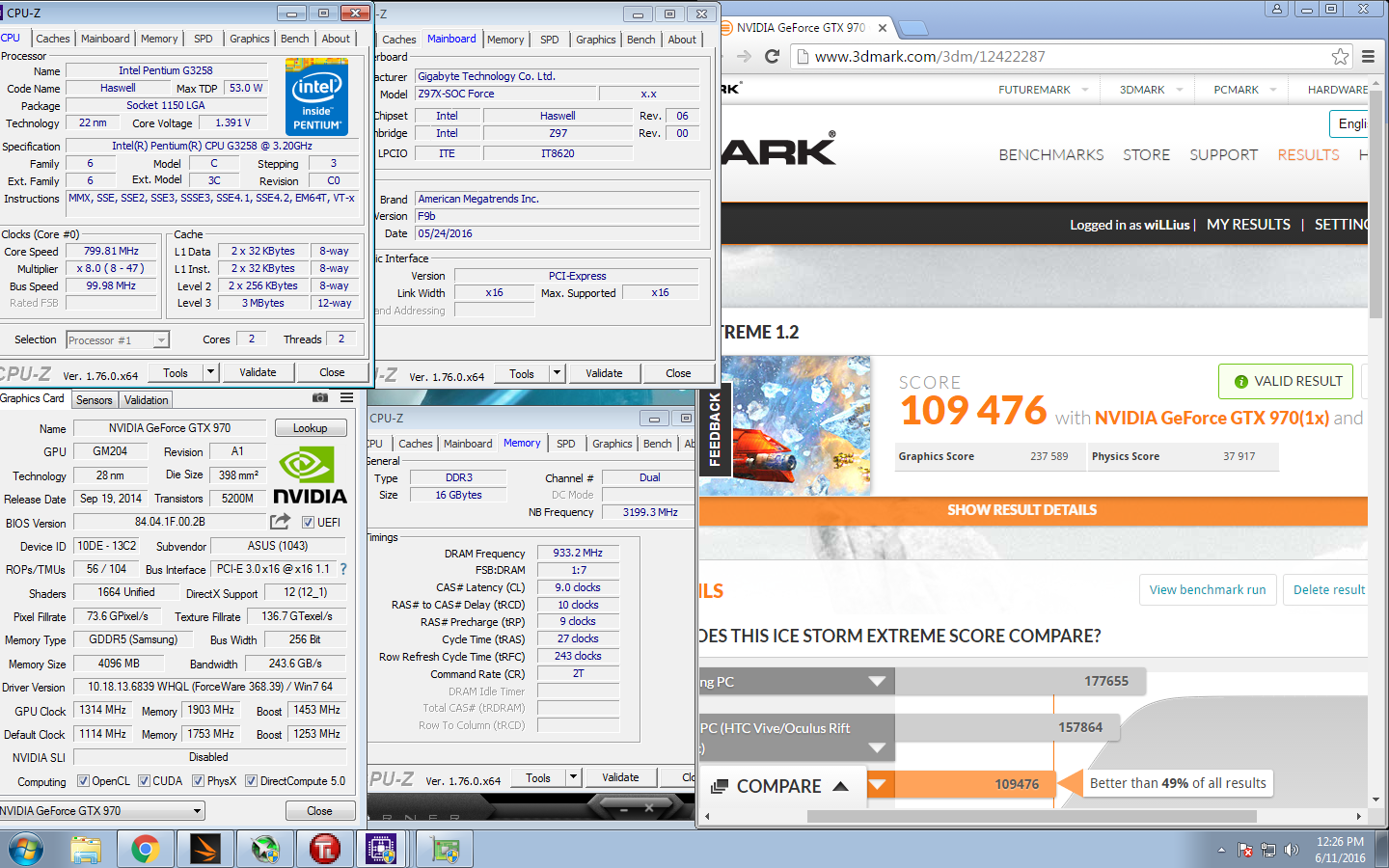Click the Chrome address bar
This screenshot has width=1389, height=868.
coord(1071,56)
